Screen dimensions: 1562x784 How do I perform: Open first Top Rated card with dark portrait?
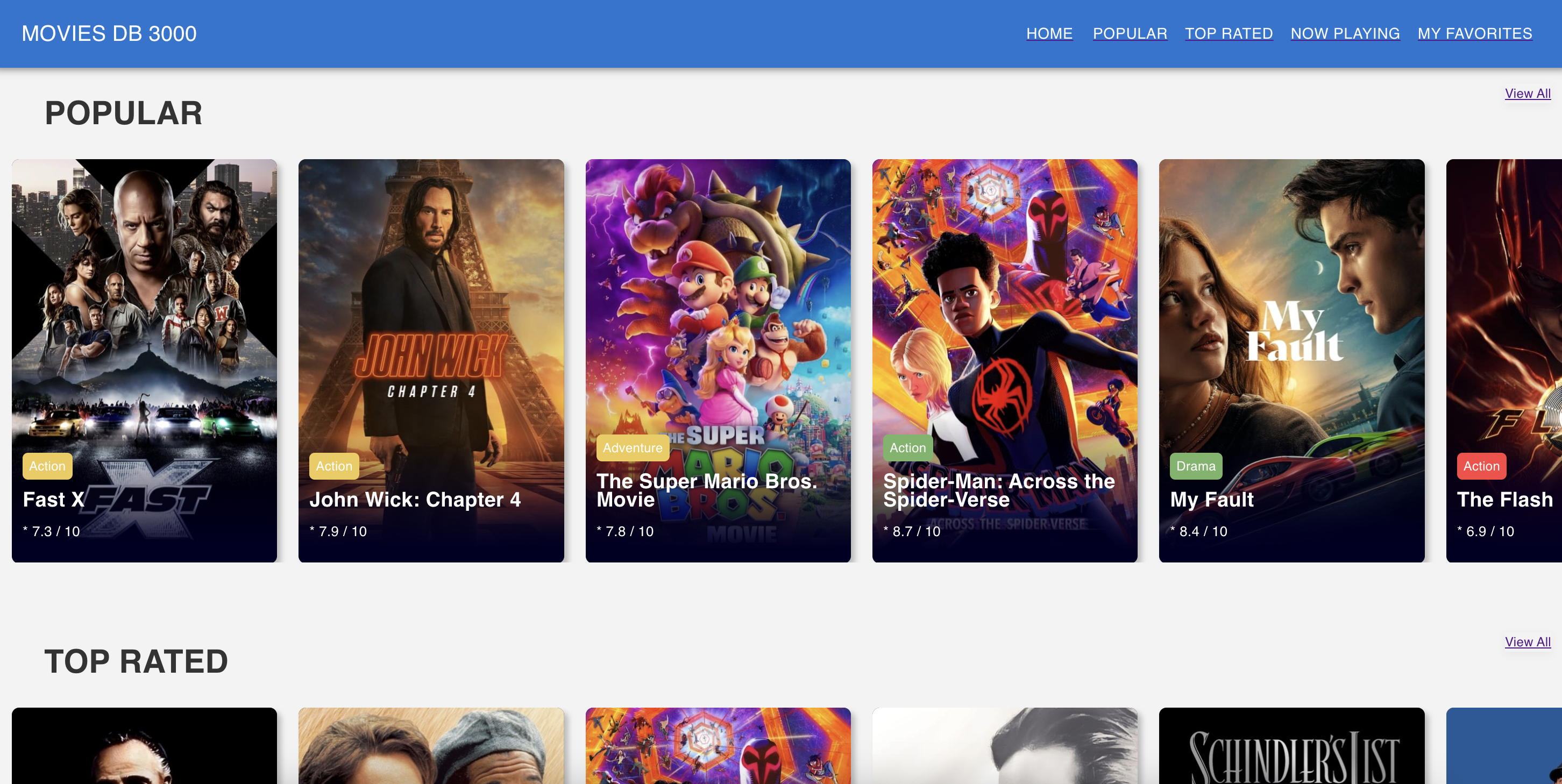(x=144, y=746)
